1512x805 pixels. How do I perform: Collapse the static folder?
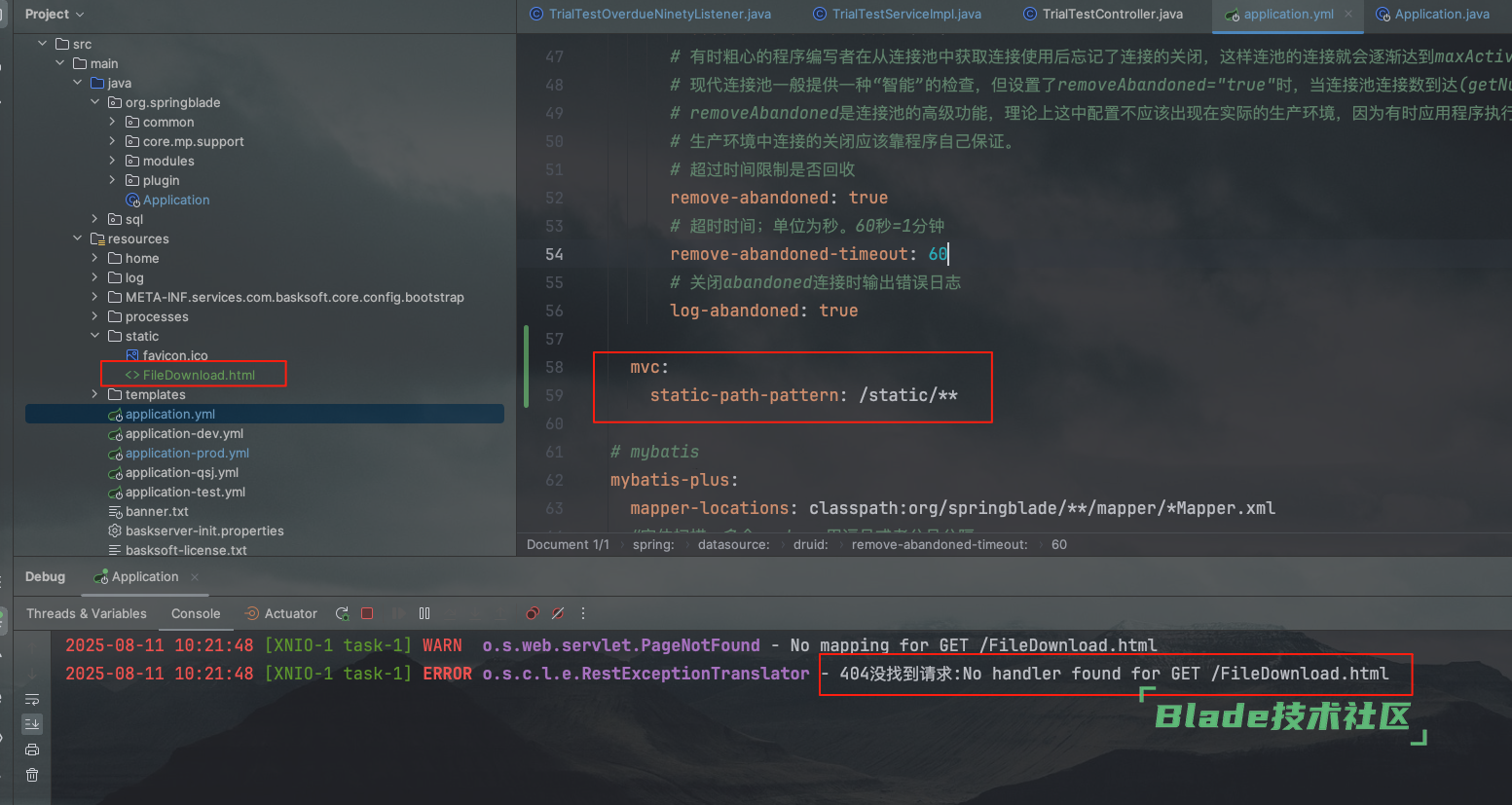click(94, 336)
